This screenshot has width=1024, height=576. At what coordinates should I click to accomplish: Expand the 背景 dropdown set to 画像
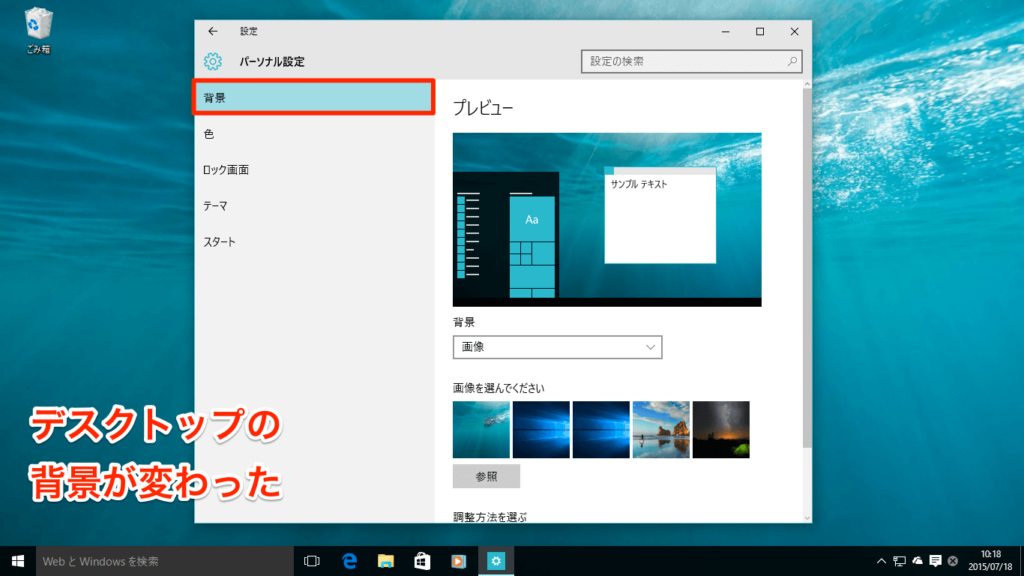[557, 347]
